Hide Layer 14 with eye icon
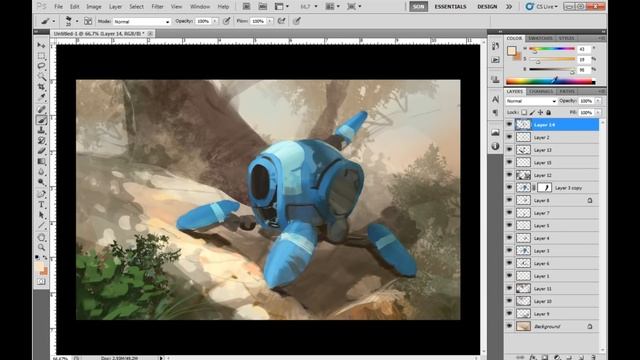Image resolution: width=640 pixels, height=360 pixels. 509,124
